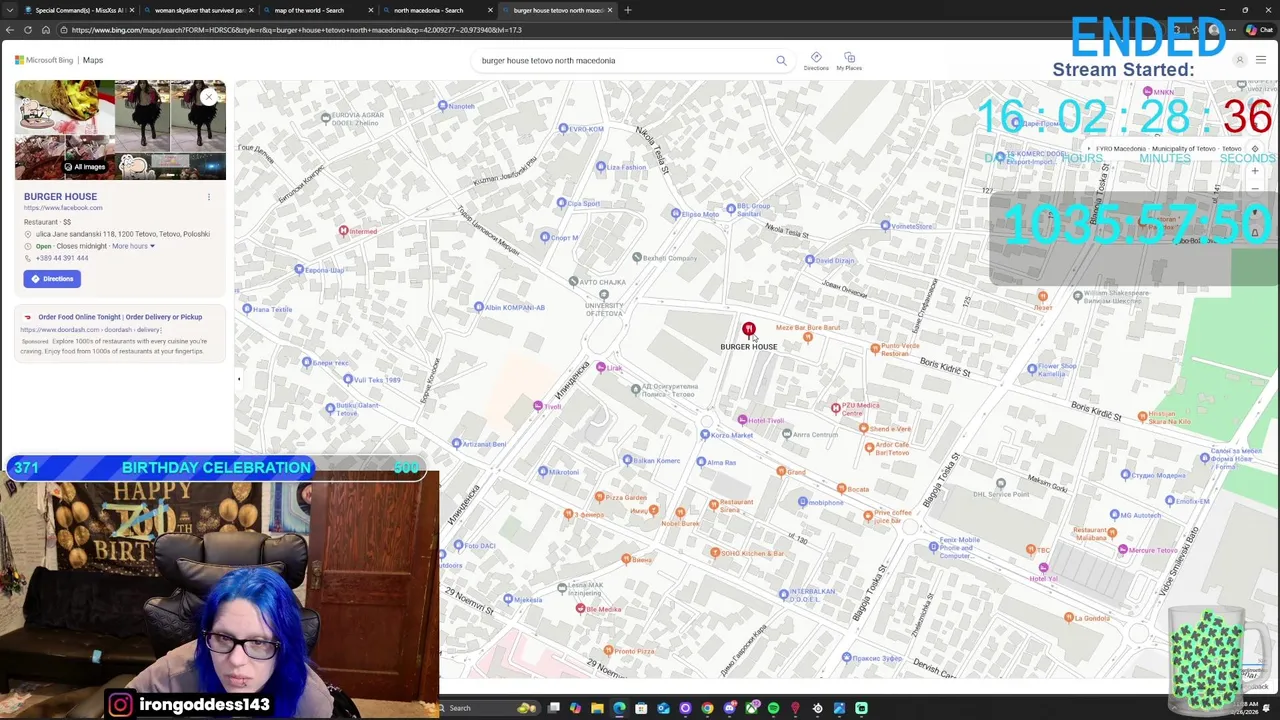Click the EVRO-KOM map marker
Image resolution: width=1280 pixels, height=720 pixels.
point(563,128)
